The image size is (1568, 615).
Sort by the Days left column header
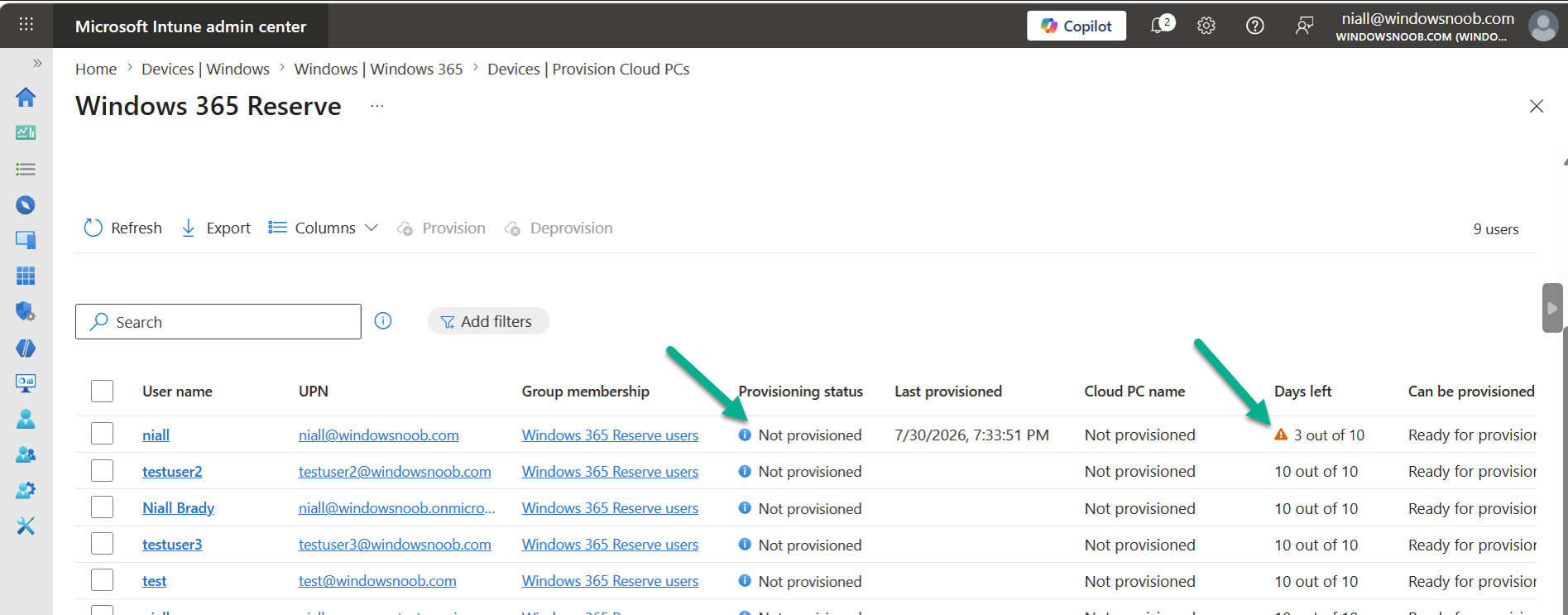coord(1302,391)
